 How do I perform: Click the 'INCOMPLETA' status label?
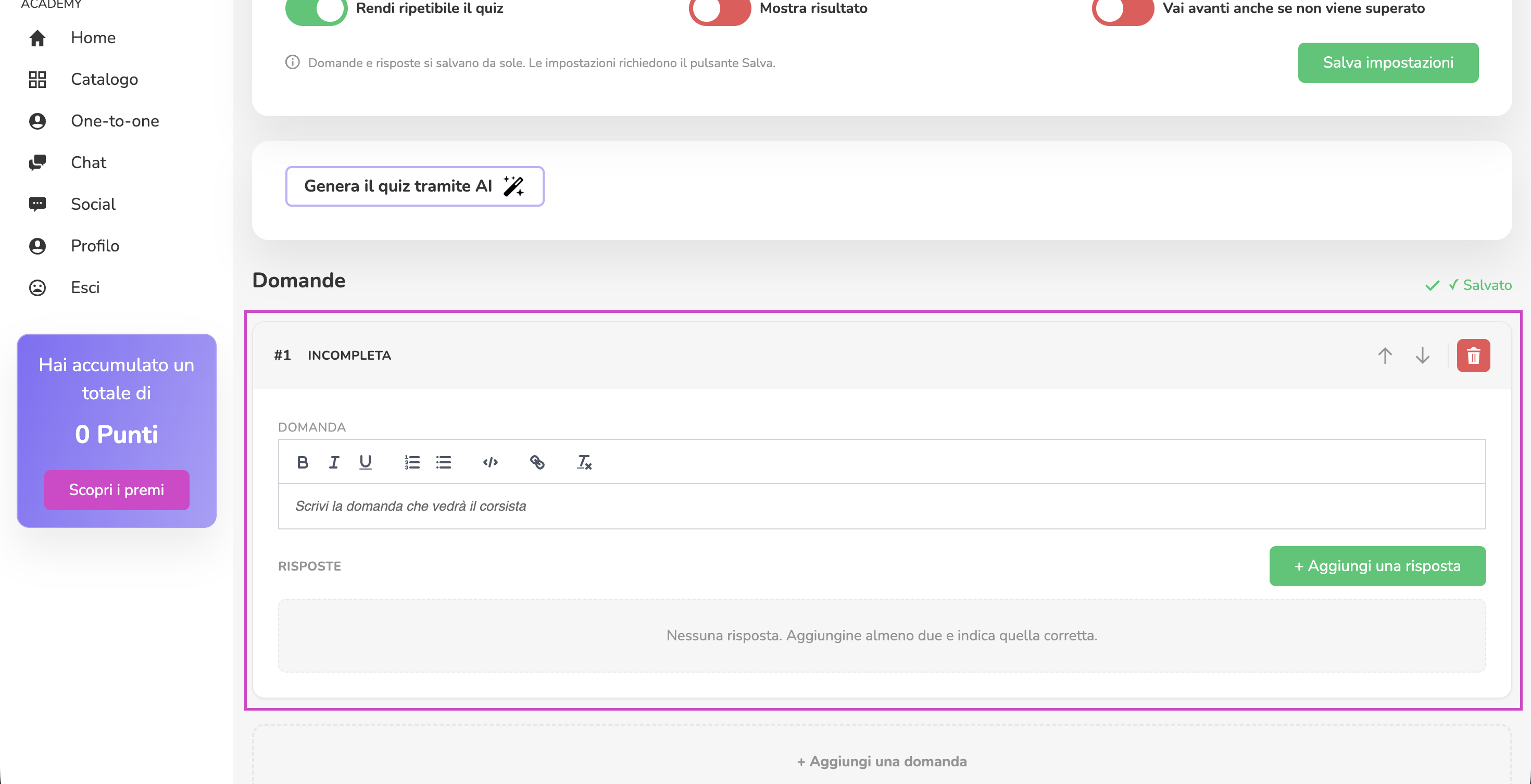(x=349, y=355)
